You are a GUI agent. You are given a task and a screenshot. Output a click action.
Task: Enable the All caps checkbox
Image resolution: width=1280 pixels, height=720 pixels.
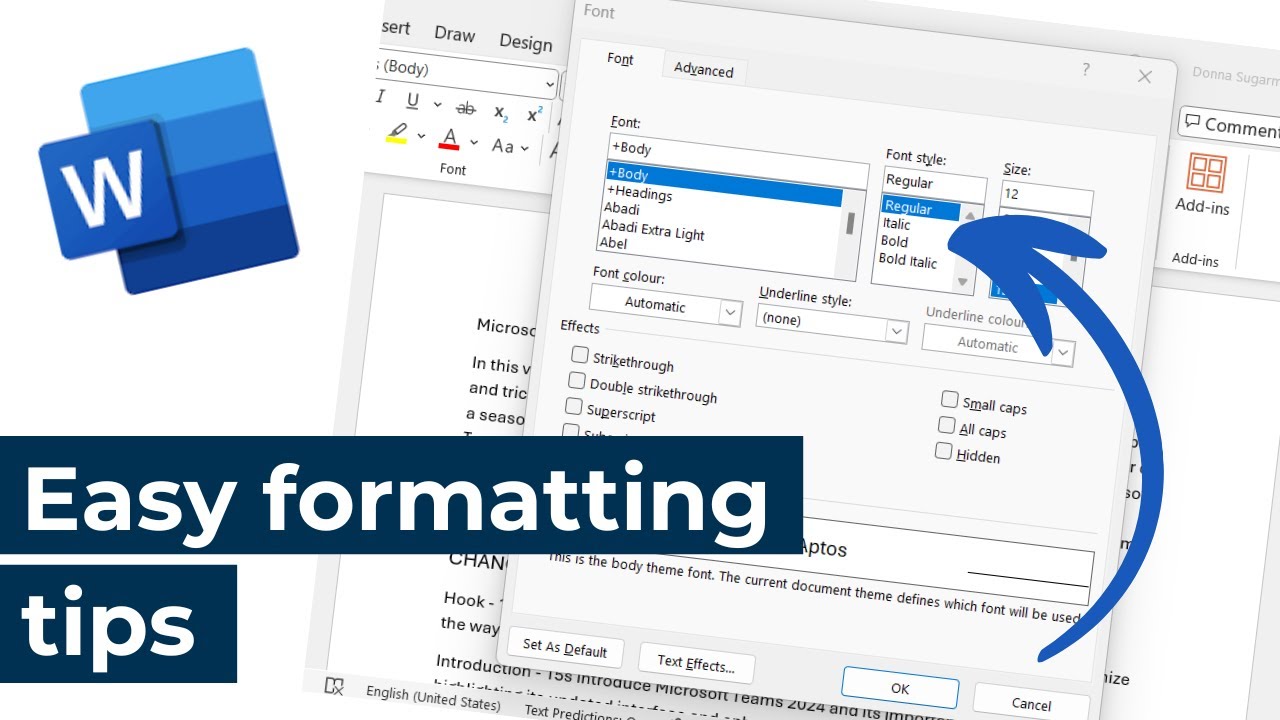[x=946, y=425]
